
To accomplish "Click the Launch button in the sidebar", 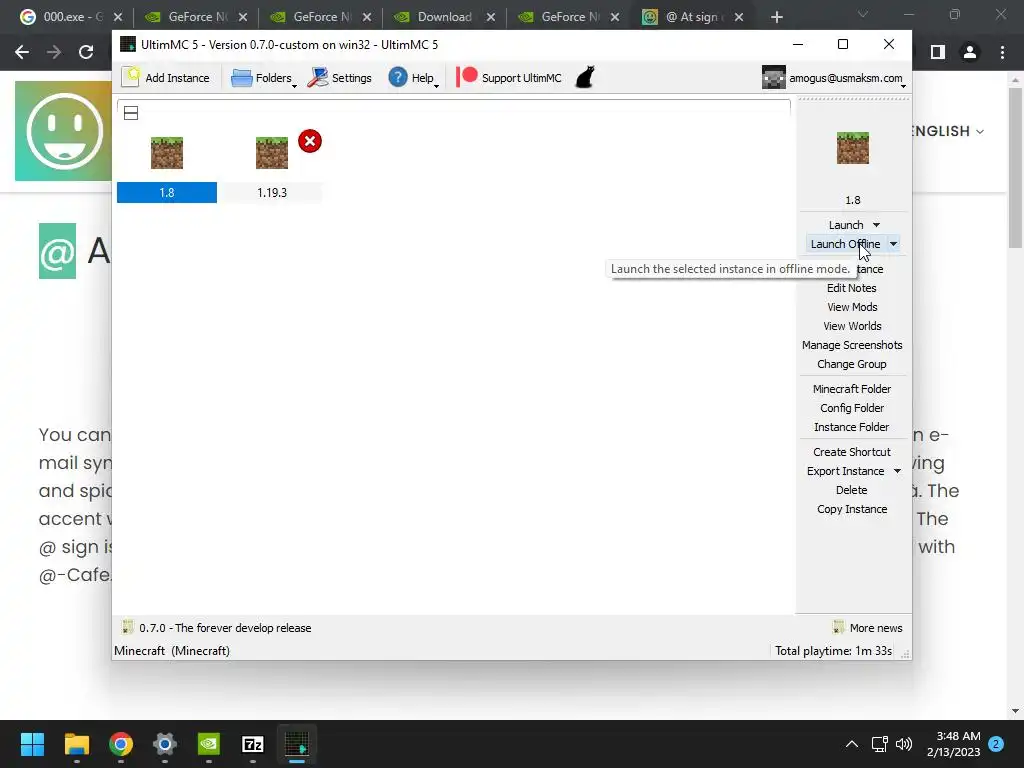I will point(846,225).
